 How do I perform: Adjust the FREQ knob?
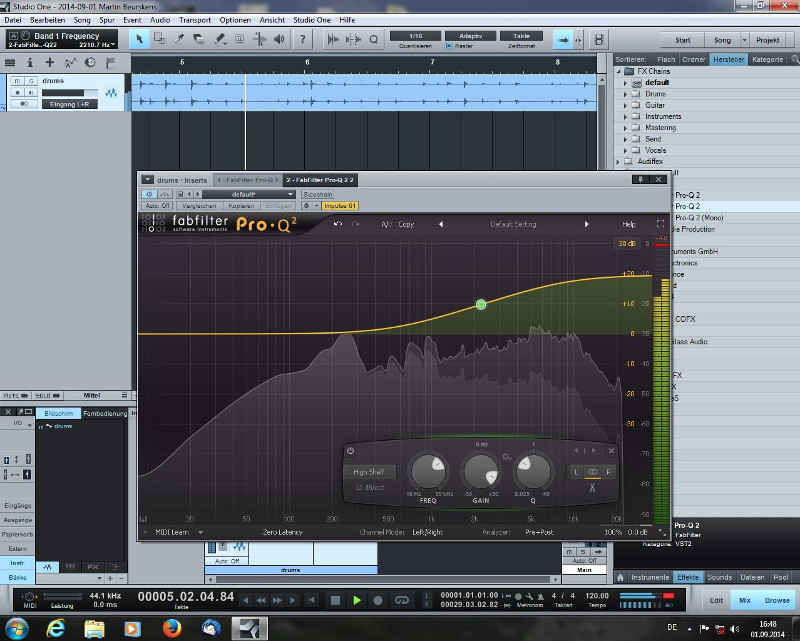[x=428, y=471]
